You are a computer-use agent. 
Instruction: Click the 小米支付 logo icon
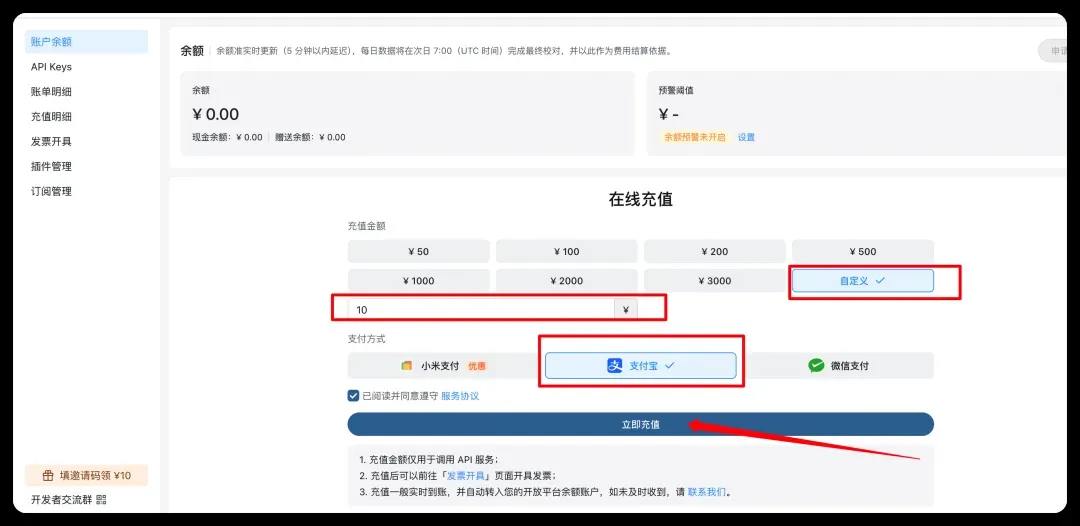click(406, 366)
